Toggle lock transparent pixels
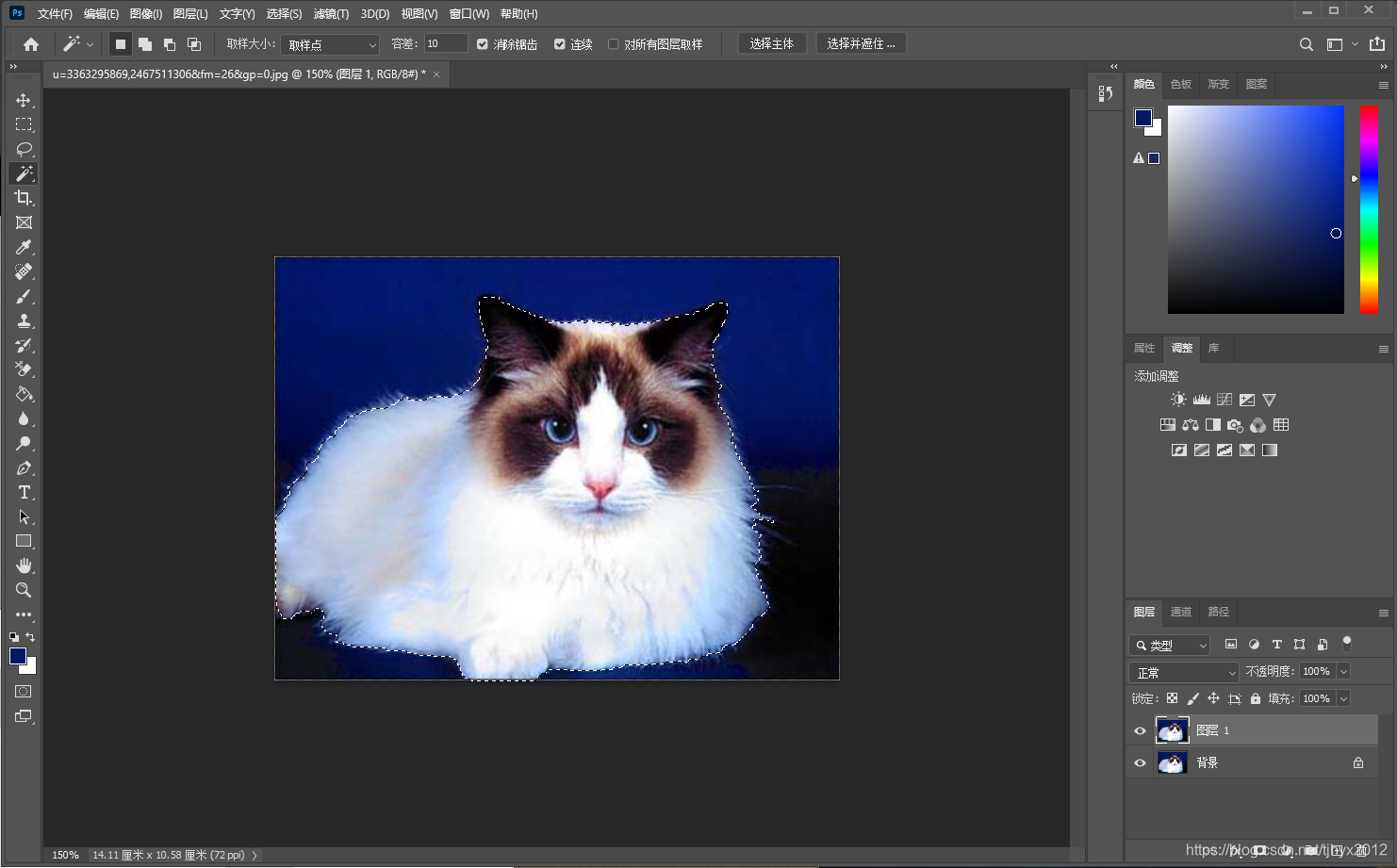The image size is (1397, 868). (x=1172, y=698)
